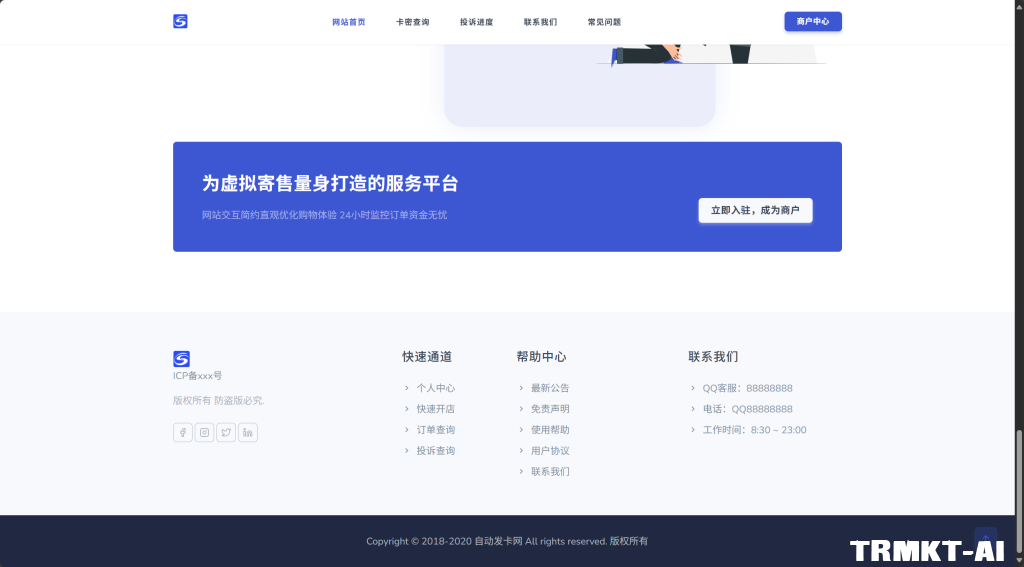This screenshot has height=567, width=1024.
Task: Open the 个人中心 footer link
Action: pos(436,388)
